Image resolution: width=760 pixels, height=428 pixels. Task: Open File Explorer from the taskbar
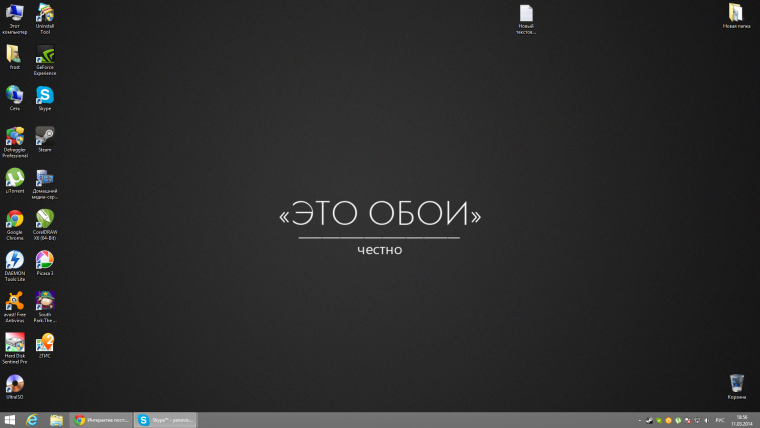click(56, 420)
